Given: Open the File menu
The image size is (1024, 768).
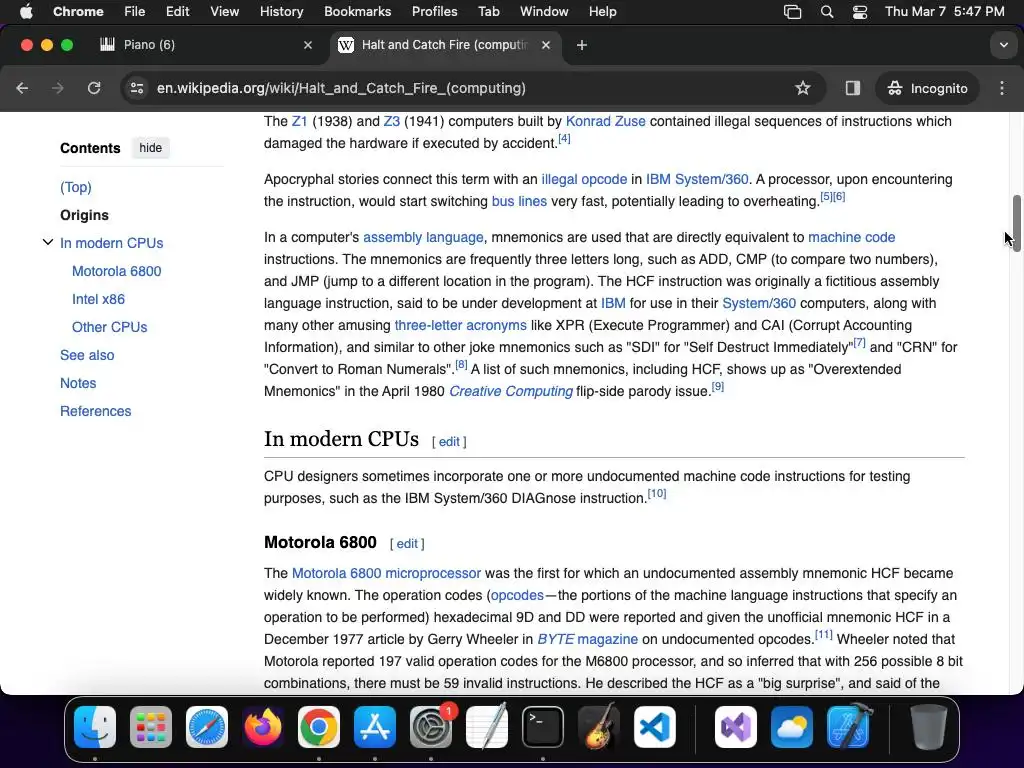Looking at the screenshot, I should [135, 12].
